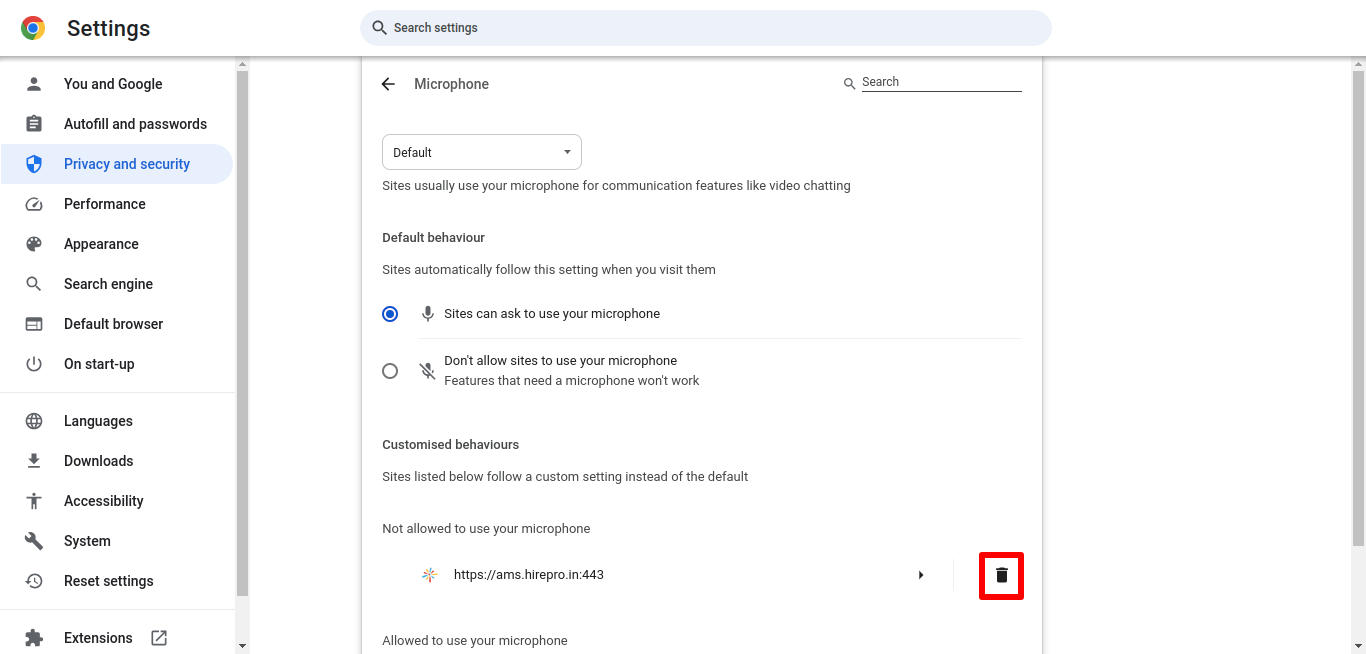Open System settings section
This screenshot has width=1366, height=654.
[x=117, y=541]
